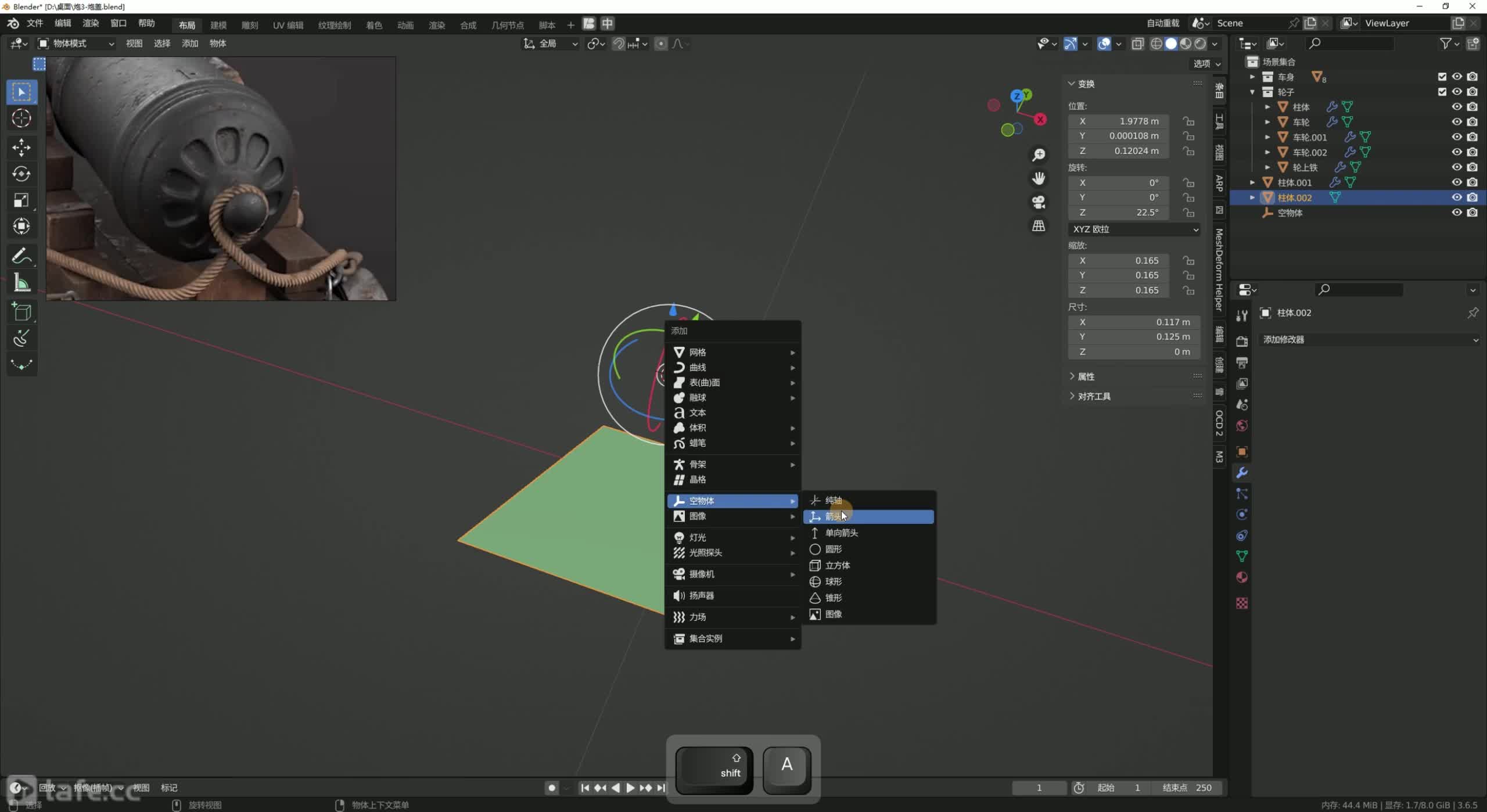Open the Mesh (网格) submenu
Screen dimensions: 1487x812
coord(733,353)
